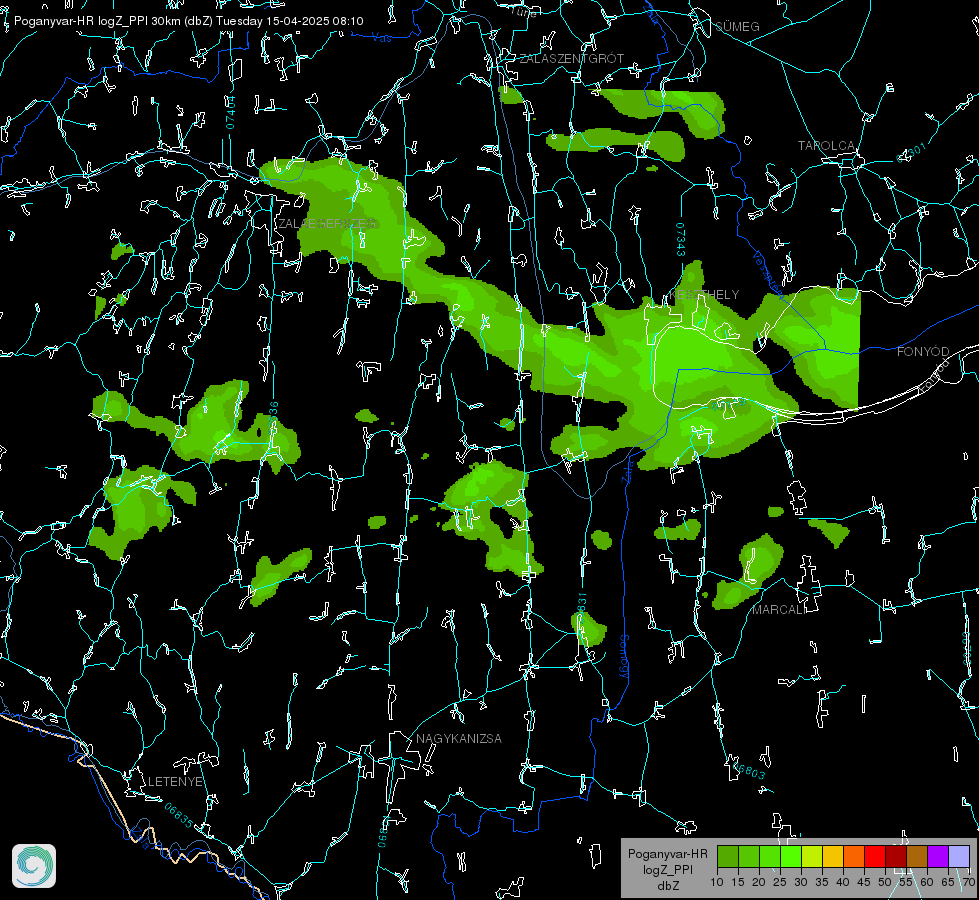Click the 06835 road number label
The width and height of the screenshot is (979, 900).
coord(179,815)
